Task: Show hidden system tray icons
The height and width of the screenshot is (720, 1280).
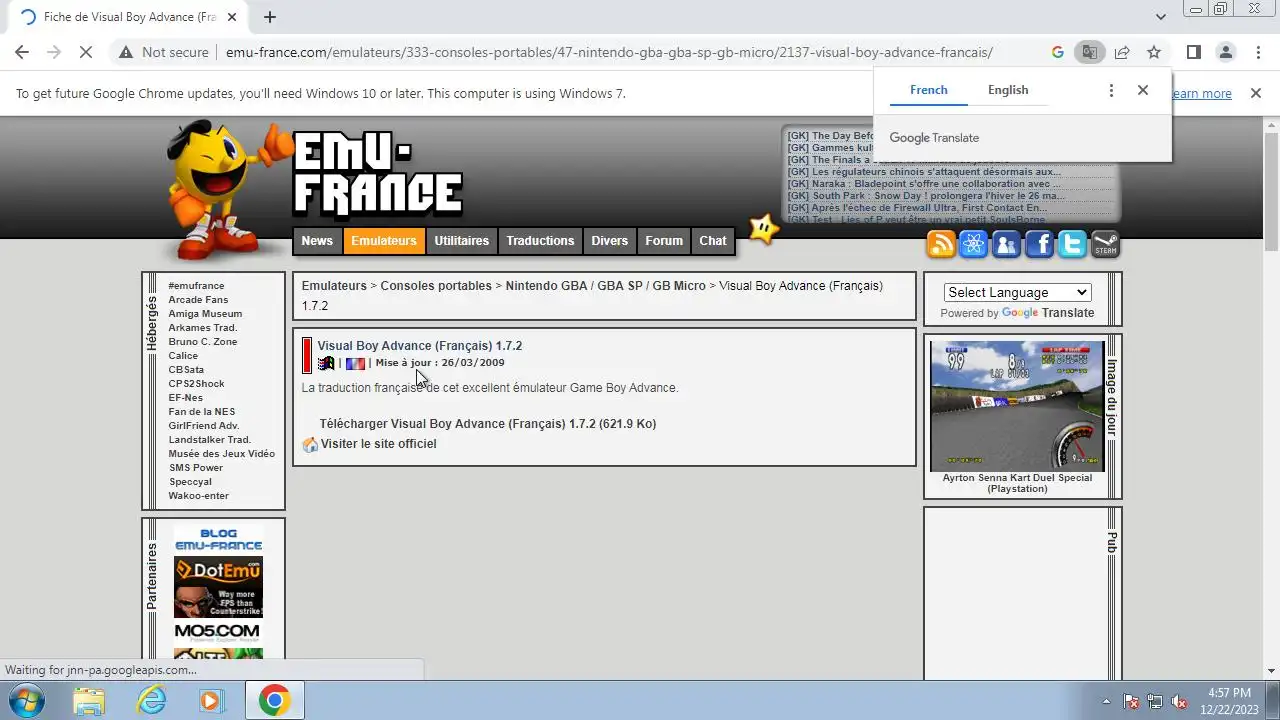Action: pyautogui.click(x=1106, y=701)
